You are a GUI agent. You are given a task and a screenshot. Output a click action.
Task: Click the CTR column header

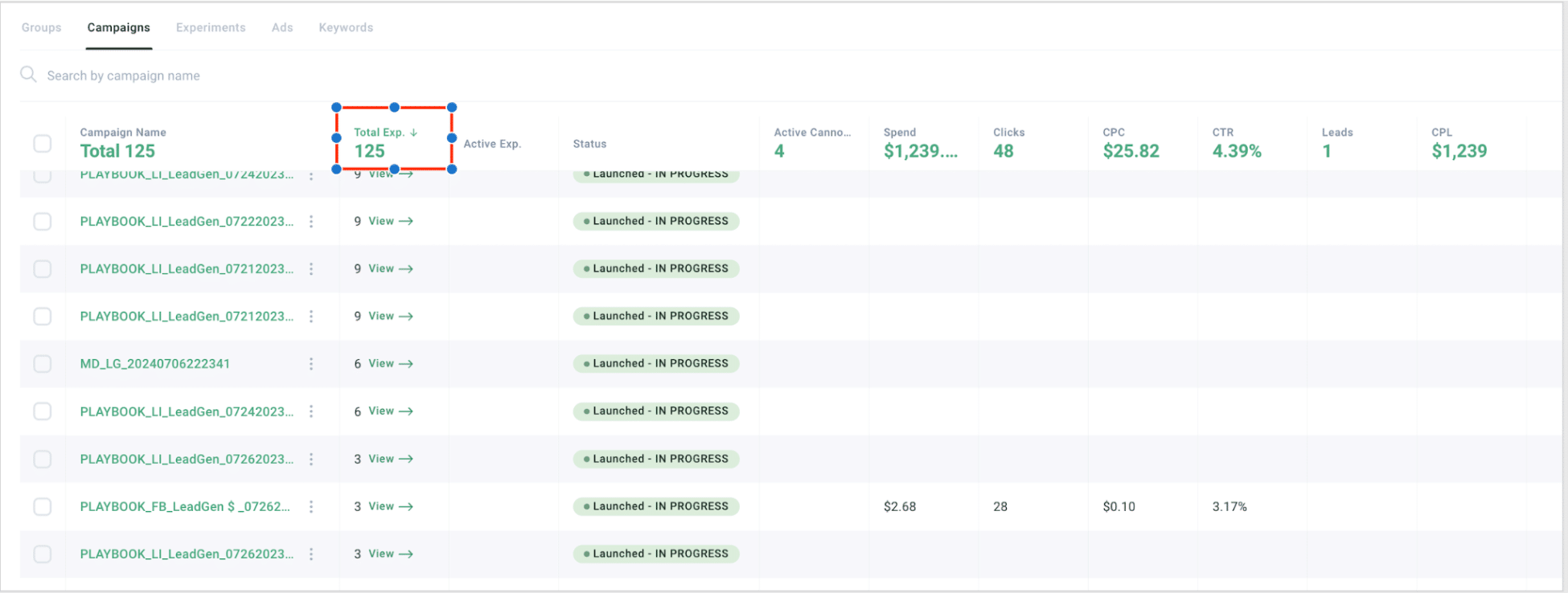coord(1223,133)
